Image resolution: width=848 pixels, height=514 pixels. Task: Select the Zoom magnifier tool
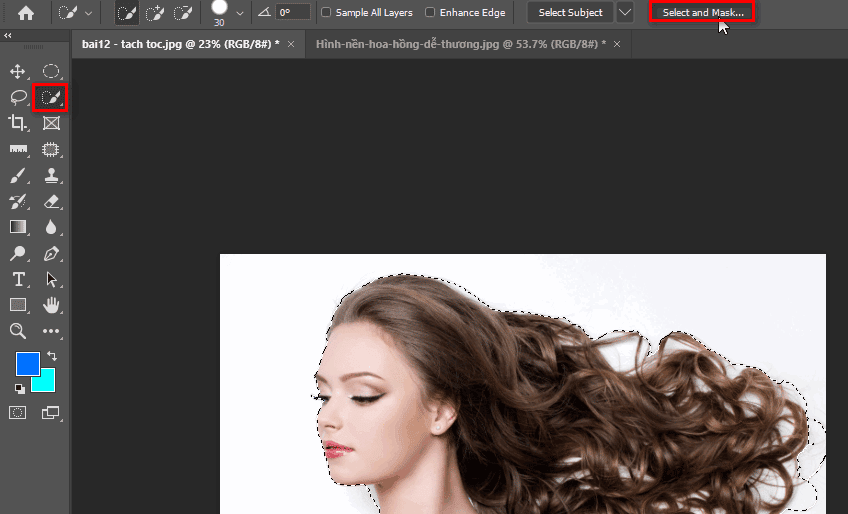pyautogui.click(x=18, y=331)
